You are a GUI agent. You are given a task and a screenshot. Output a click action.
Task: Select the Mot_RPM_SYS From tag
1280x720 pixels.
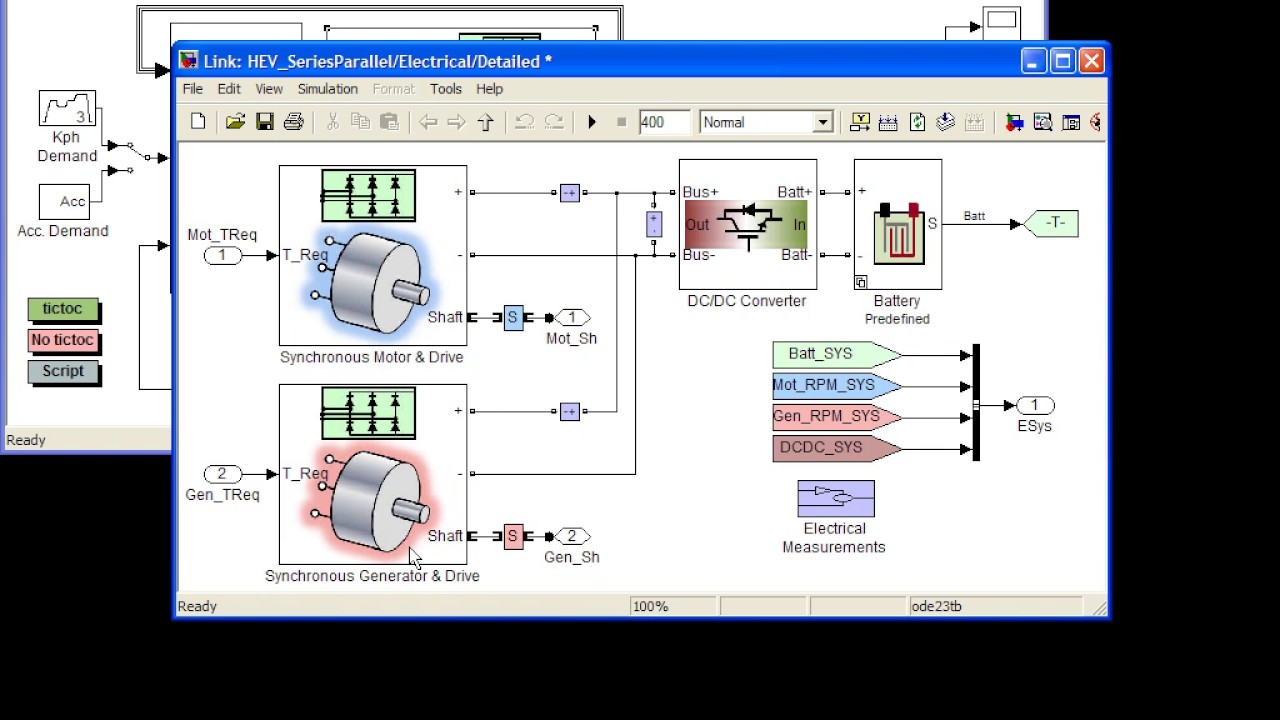click(836, 385)
